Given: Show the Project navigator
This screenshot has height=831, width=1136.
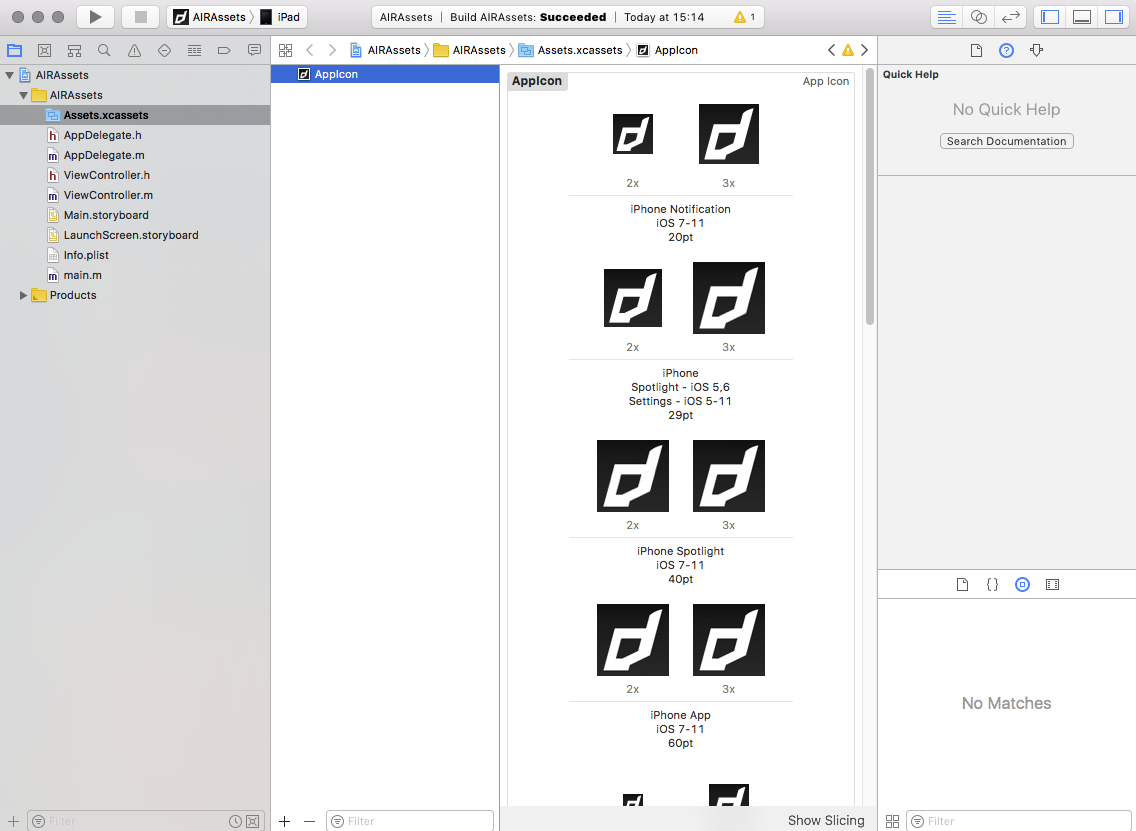Looking at the screenshot, I should (14, 50).
